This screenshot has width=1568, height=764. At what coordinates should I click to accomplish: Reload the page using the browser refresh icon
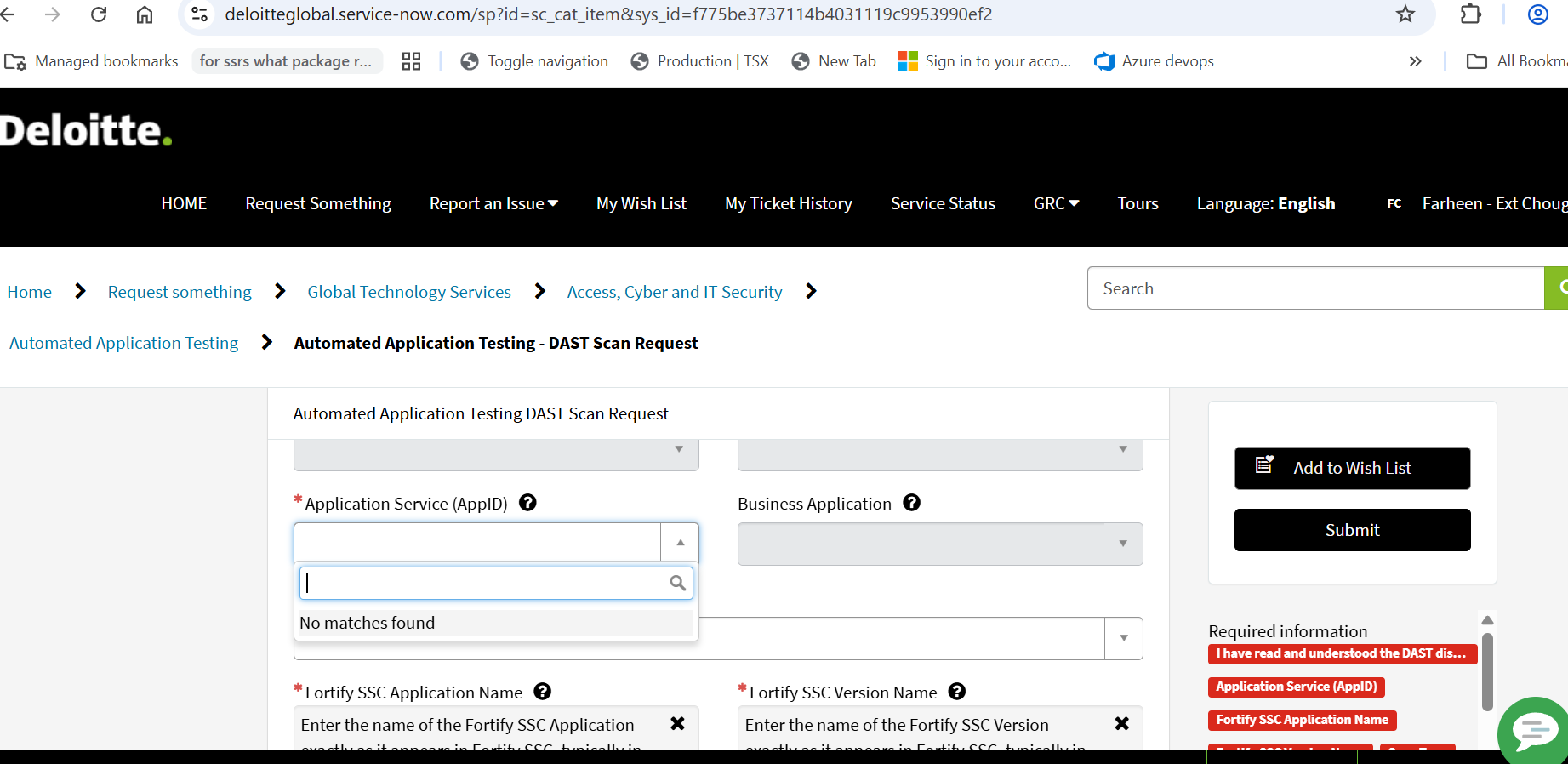tap(99, 14)
